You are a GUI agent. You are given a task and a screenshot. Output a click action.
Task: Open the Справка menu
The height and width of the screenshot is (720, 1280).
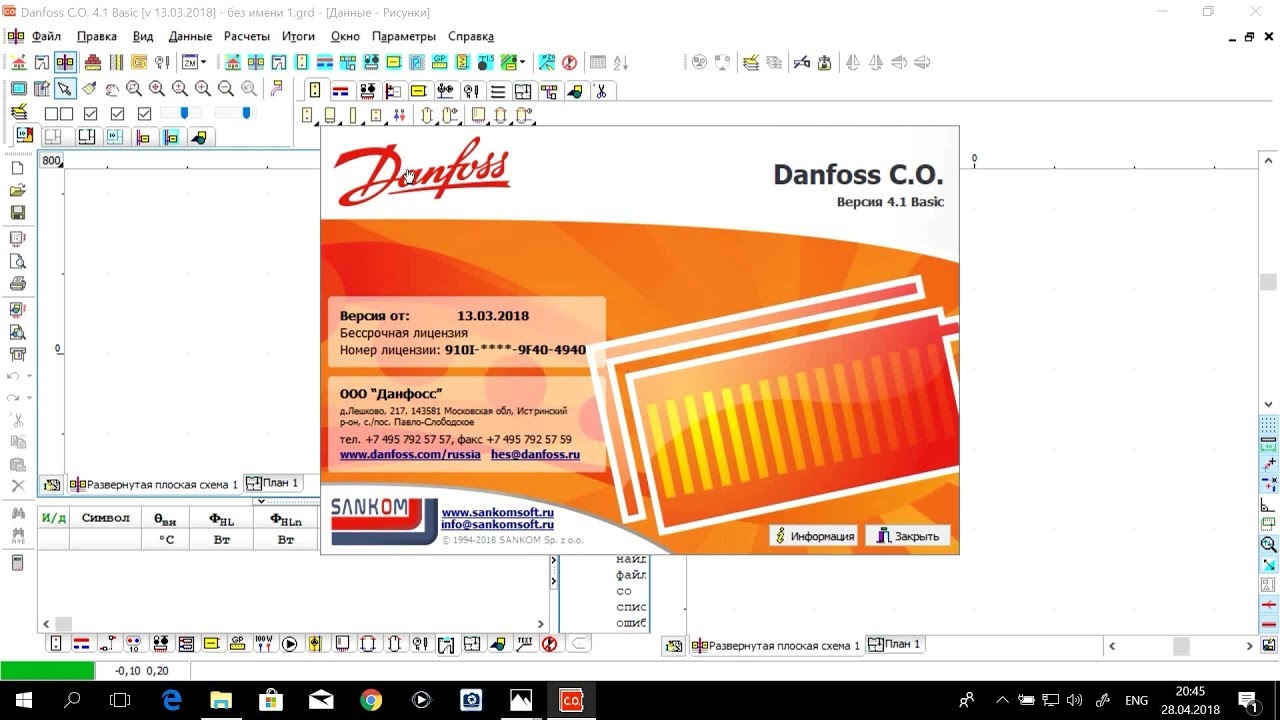(471, 36)
